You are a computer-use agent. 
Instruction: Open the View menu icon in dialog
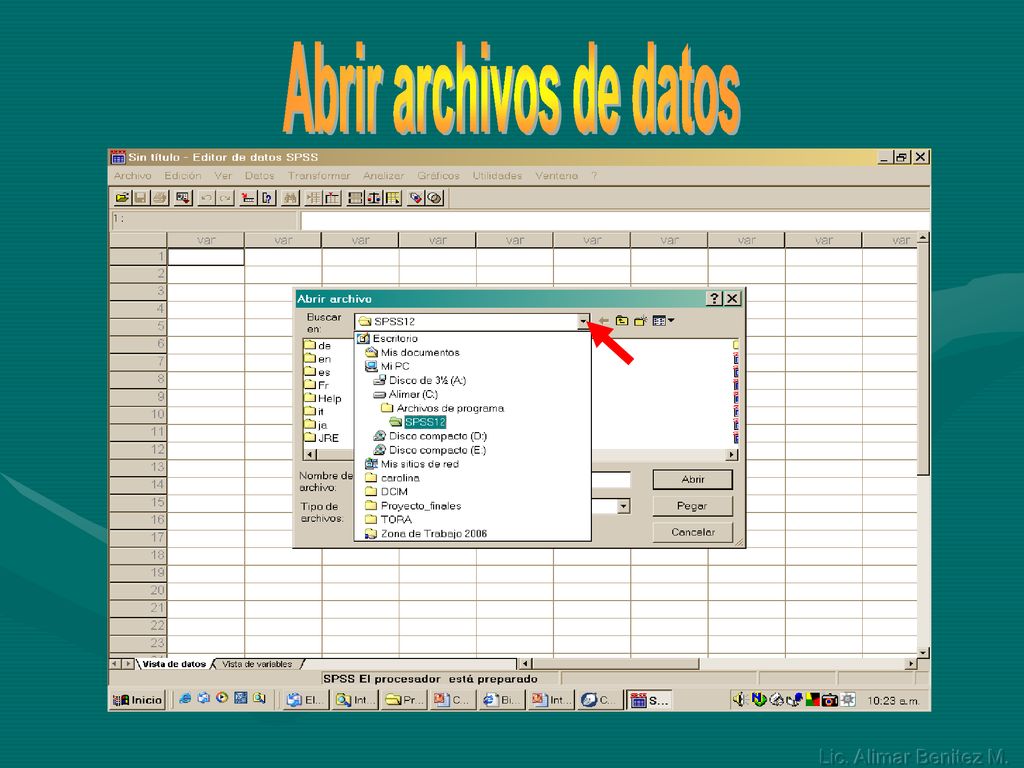(663, 321)
